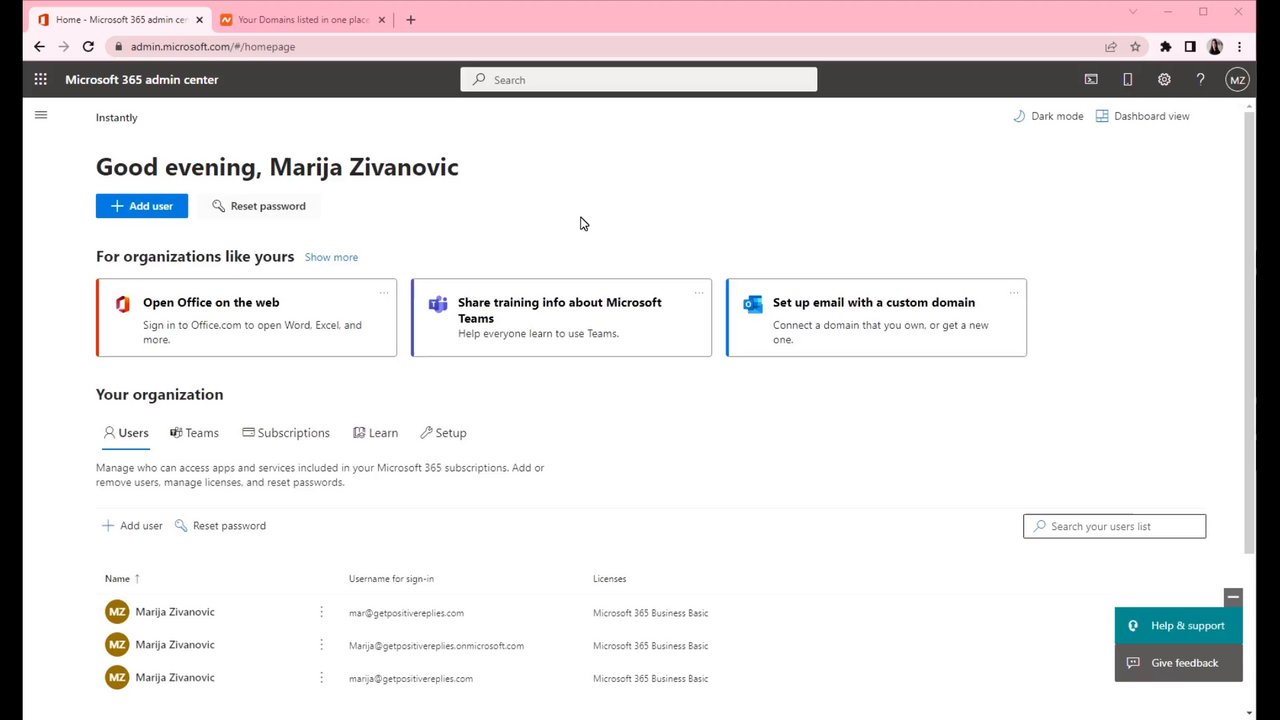Minimize the Help & support widget

coord(1233,597)
